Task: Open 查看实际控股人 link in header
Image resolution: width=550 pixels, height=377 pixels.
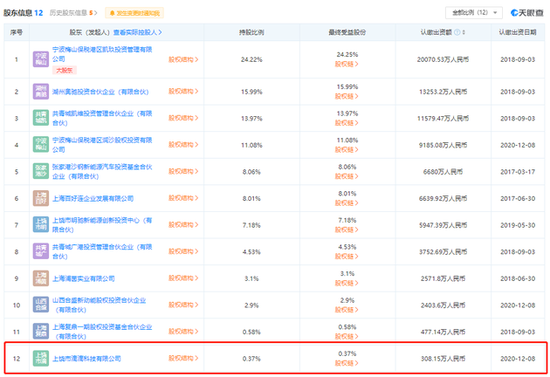Action: (x=138, y=32)
